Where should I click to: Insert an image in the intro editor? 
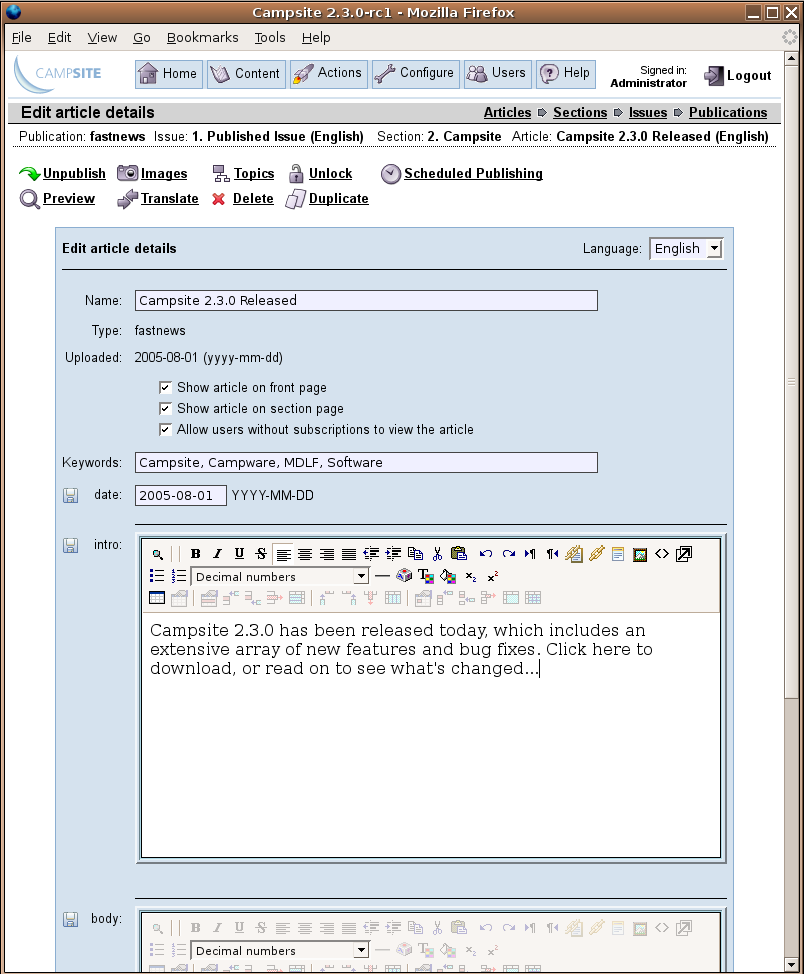(639, 553)
